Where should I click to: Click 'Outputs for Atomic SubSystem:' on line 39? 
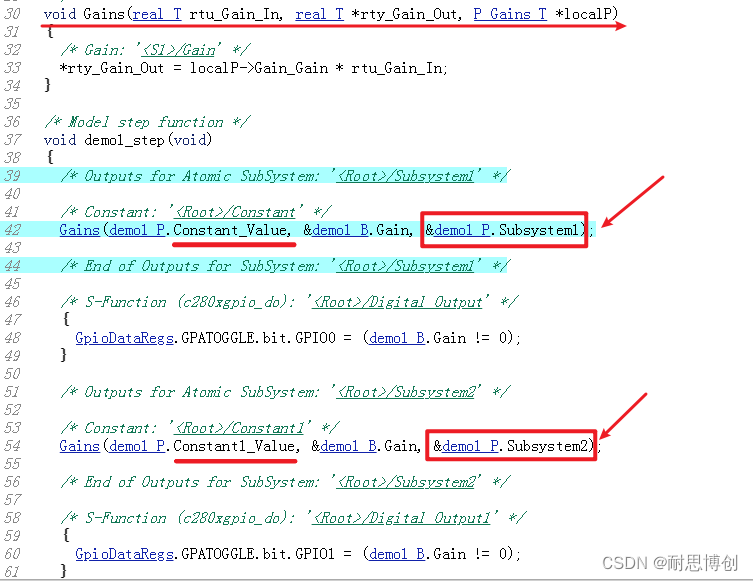pos(202,176)
